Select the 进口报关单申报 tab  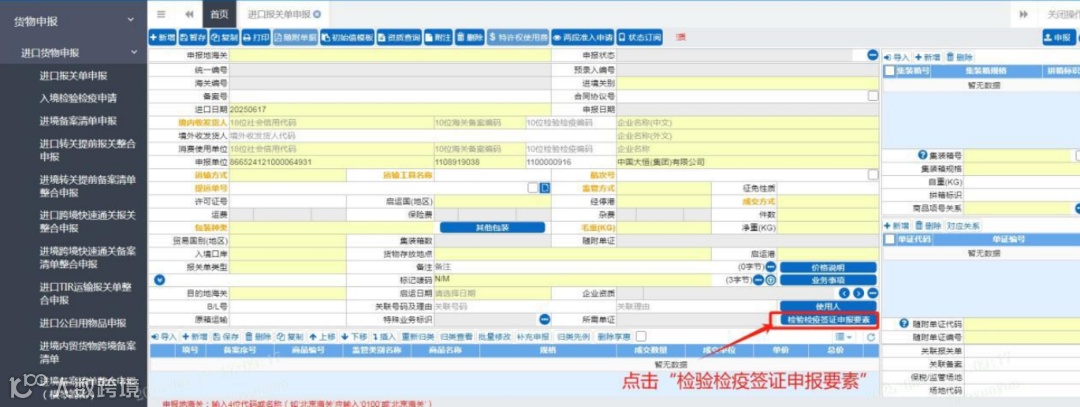[283, 14]
